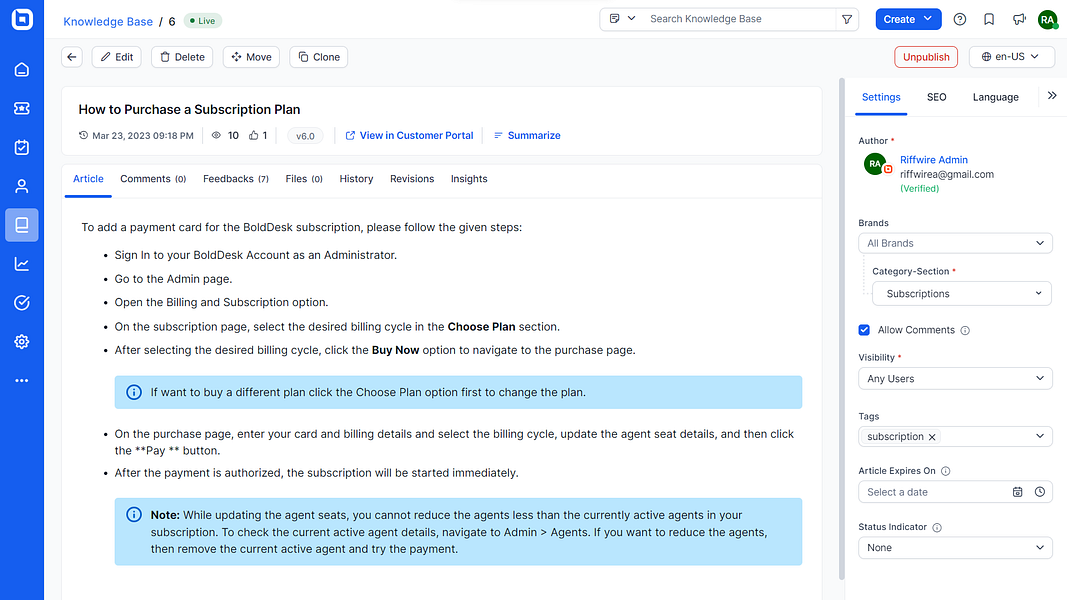The image size is (1067, 600).
Task: Click the info icon next to Allow Comments
Action: (965, 331)
